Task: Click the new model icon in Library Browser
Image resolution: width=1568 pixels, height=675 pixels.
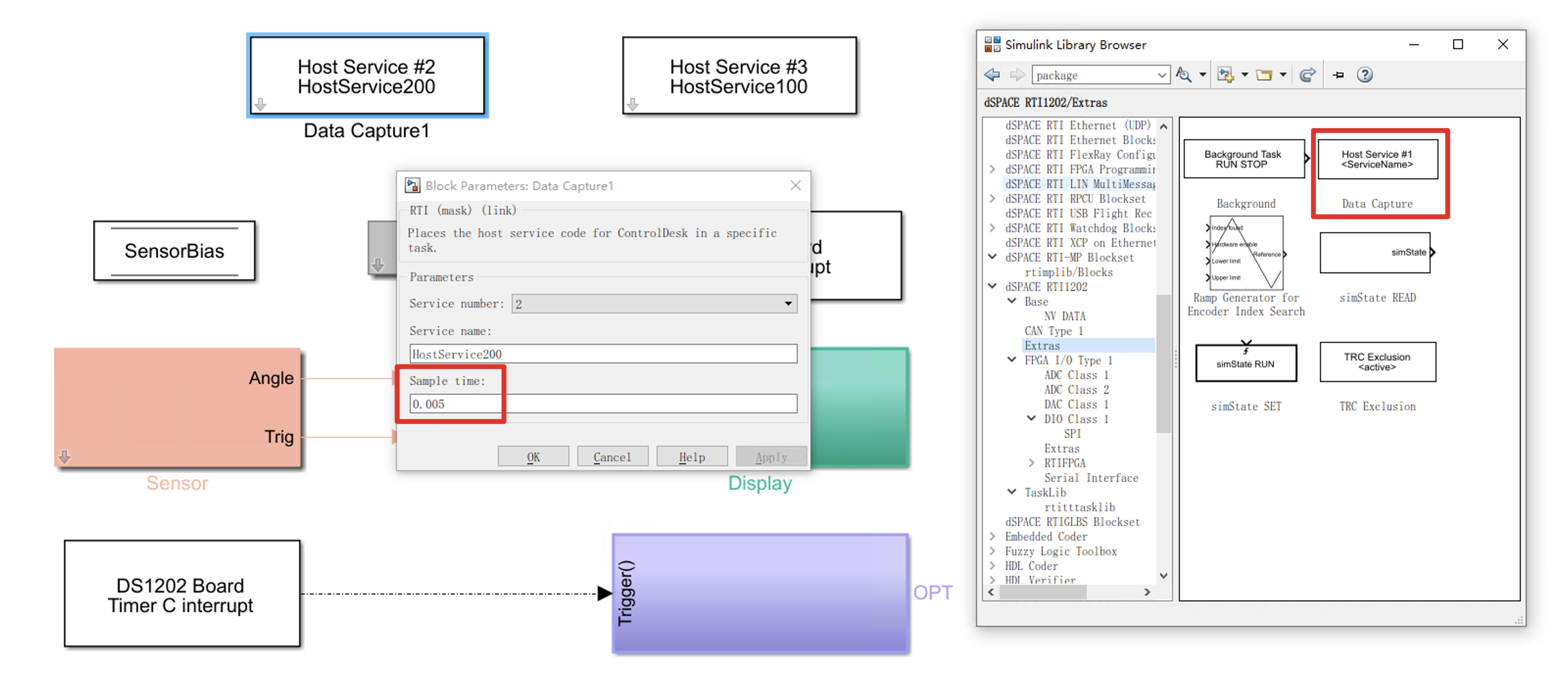Action: click(1225, 75)
